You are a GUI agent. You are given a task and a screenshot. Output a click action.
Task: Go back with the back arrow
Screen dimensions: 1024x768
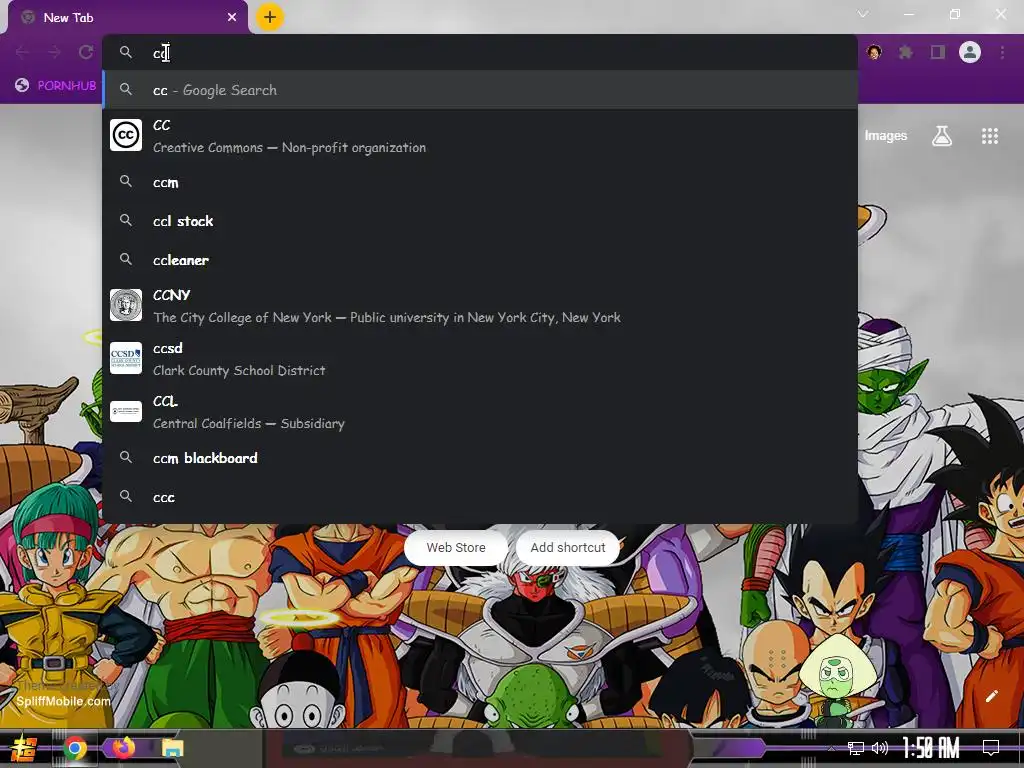(22, 52)
